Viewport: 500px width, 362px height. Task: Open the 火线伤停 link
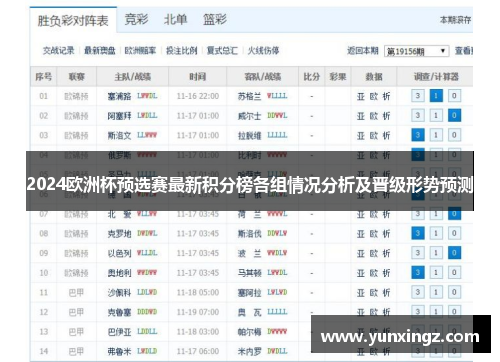263,51
